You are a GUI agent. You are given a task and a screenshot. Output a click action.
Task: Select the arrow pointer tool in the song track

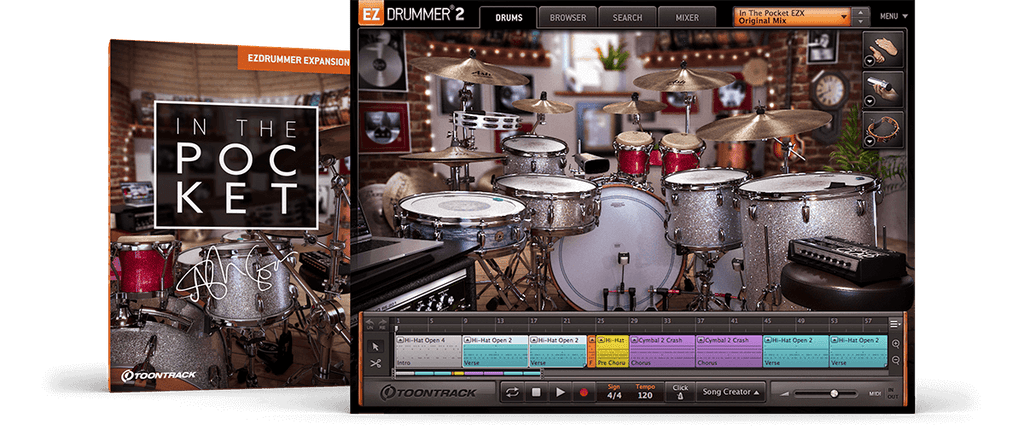tap(376, 346)
